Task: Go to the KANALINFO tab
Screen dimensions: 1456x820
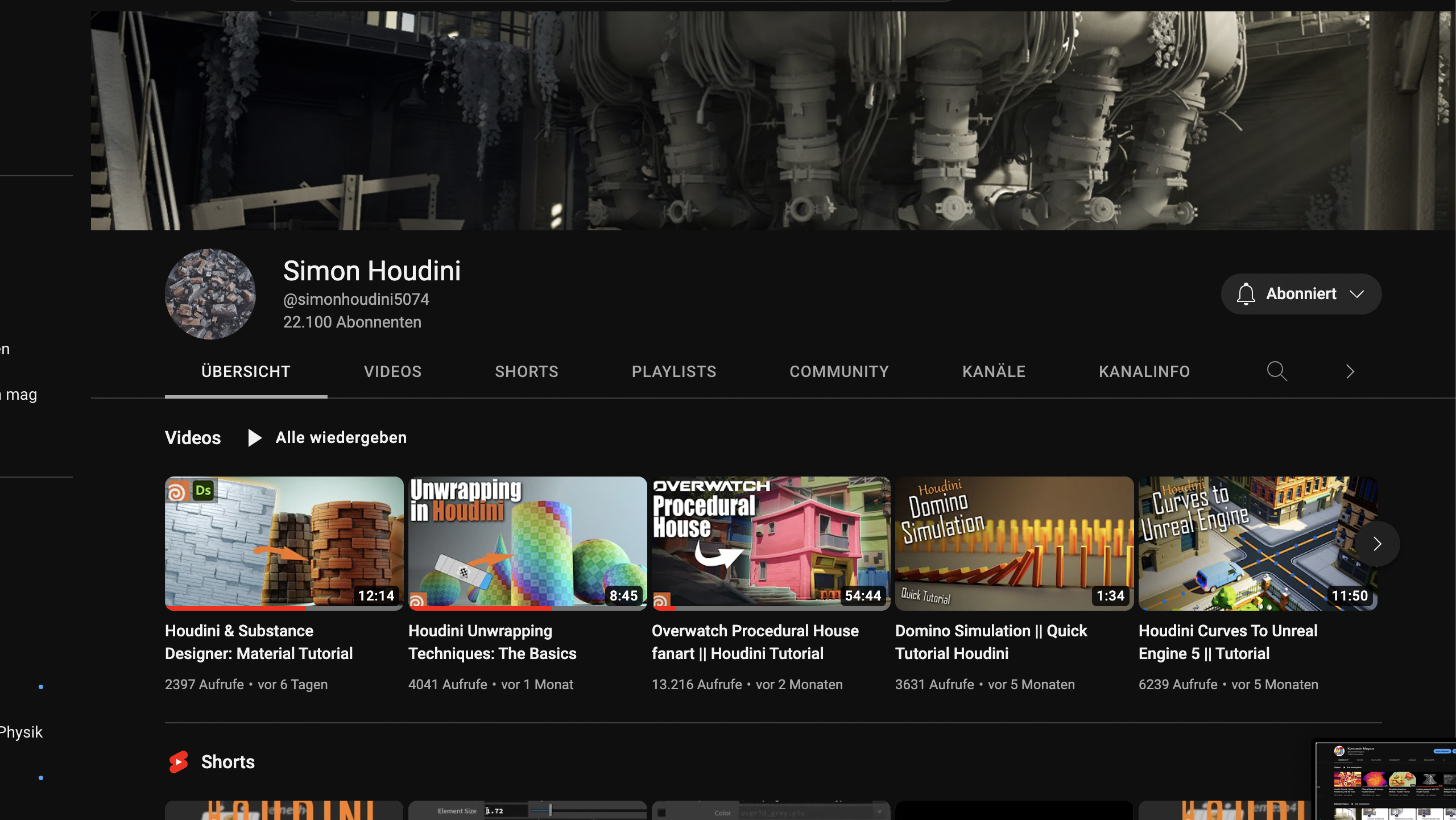Action: click(x=1144, y=371)
